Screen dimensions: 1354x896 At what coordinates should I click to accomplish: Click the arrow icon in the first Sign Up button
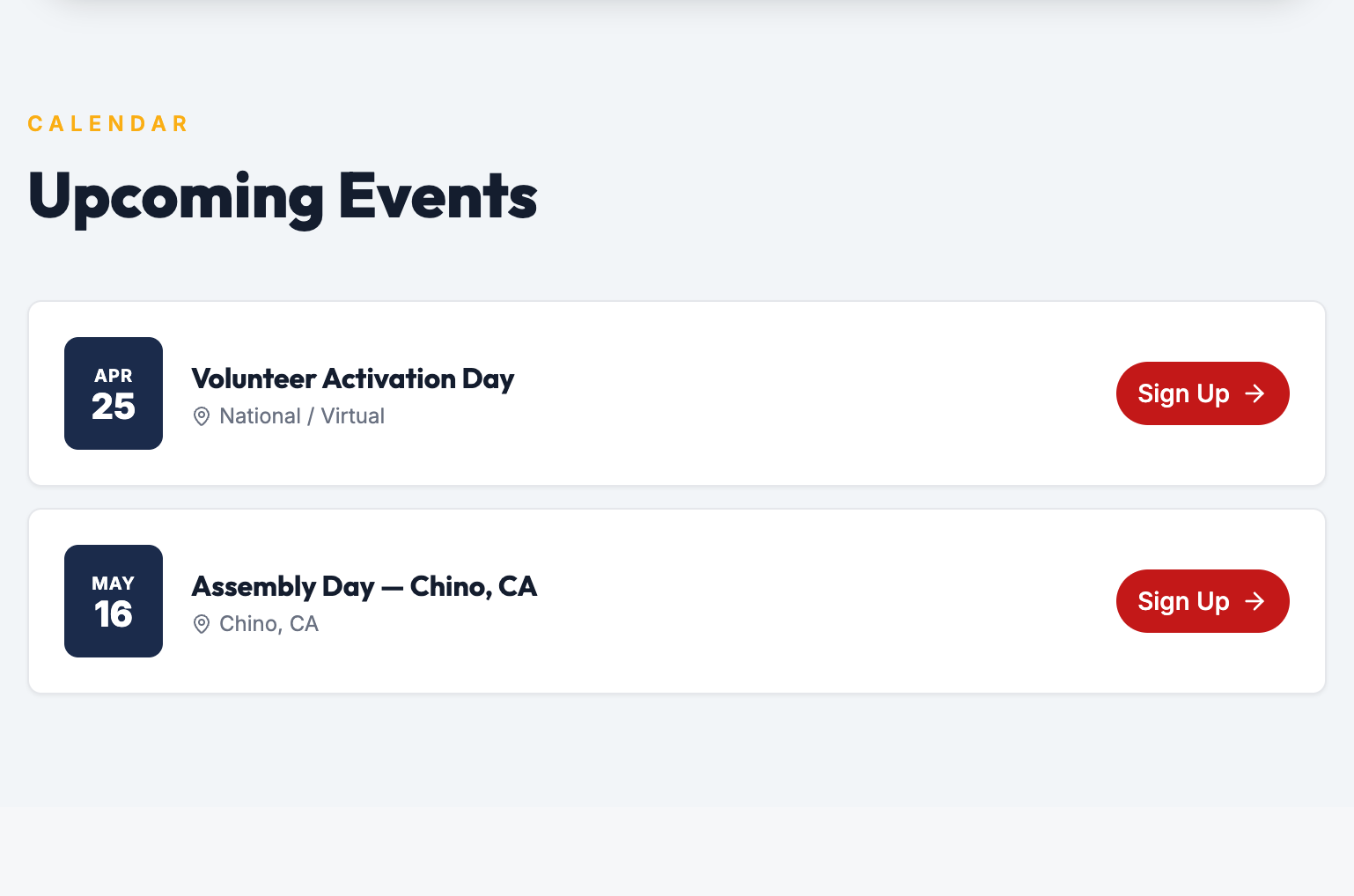[x=1255, y=393]
